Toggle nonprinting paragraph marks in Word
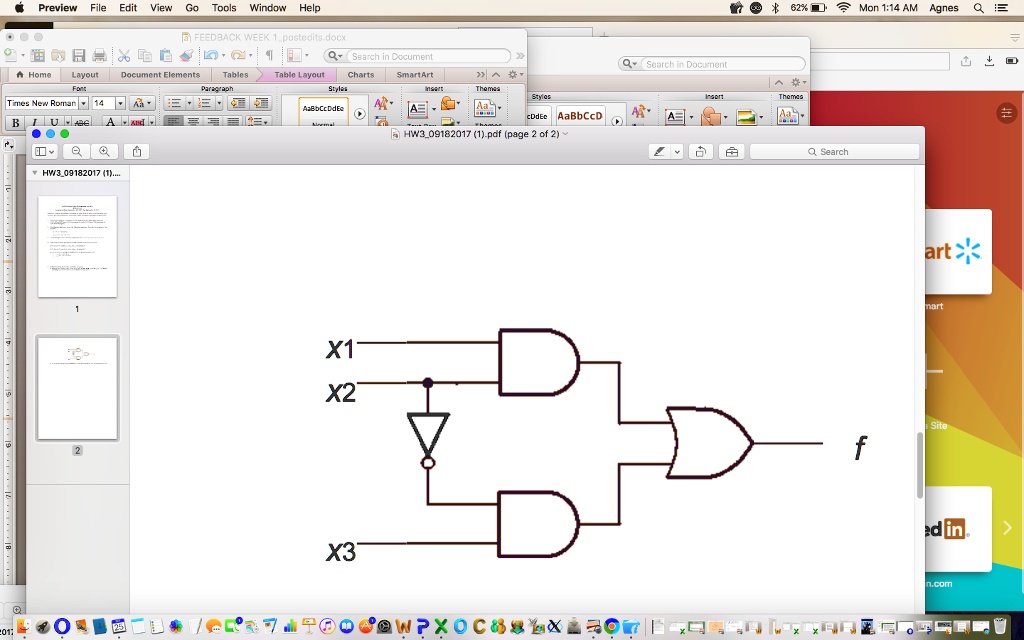 pos(269,56)
